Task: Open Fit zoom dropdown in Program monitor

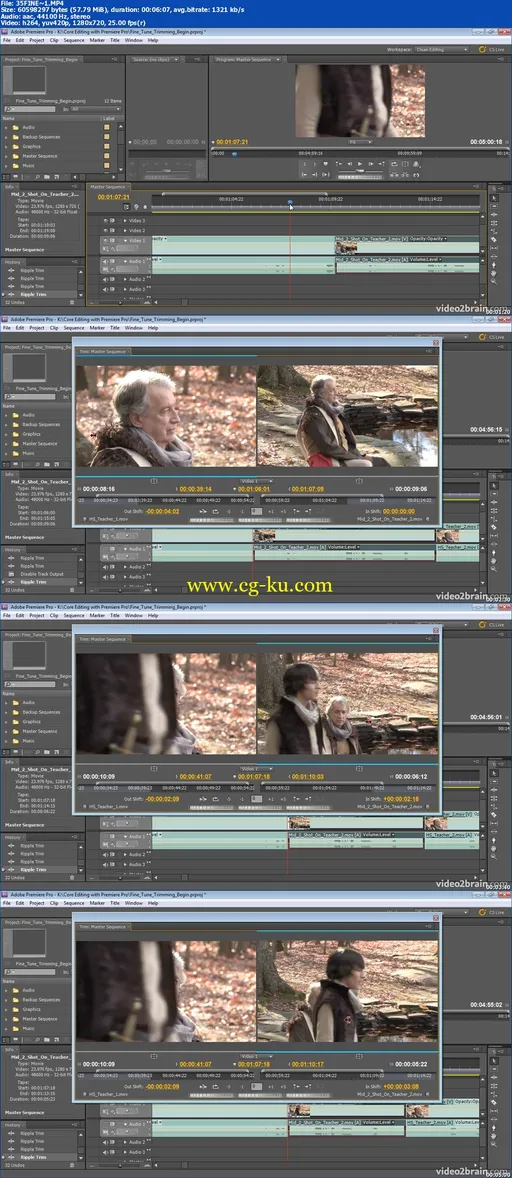Action: pyautogui.click(x=360, y=142)
